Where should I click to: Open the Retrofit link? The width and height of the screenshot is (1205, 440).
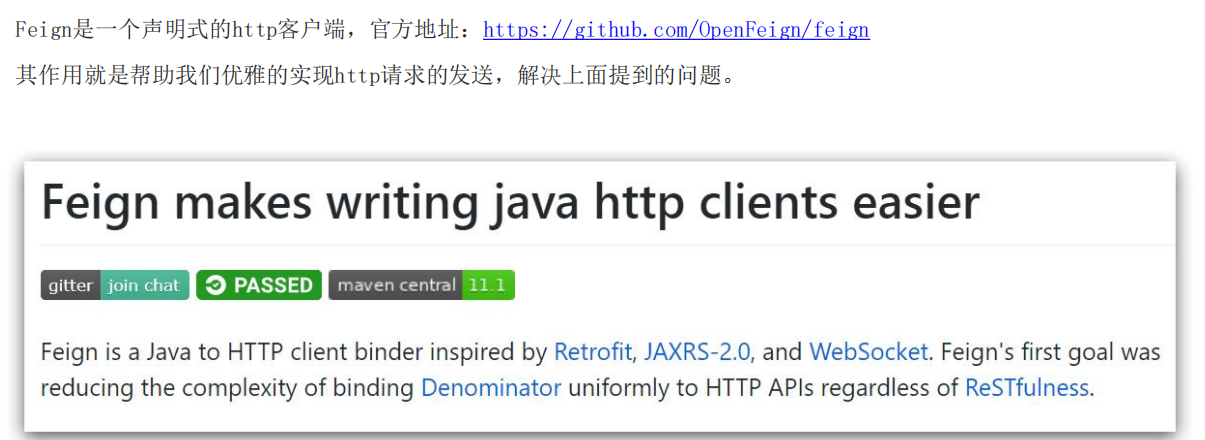593,352
